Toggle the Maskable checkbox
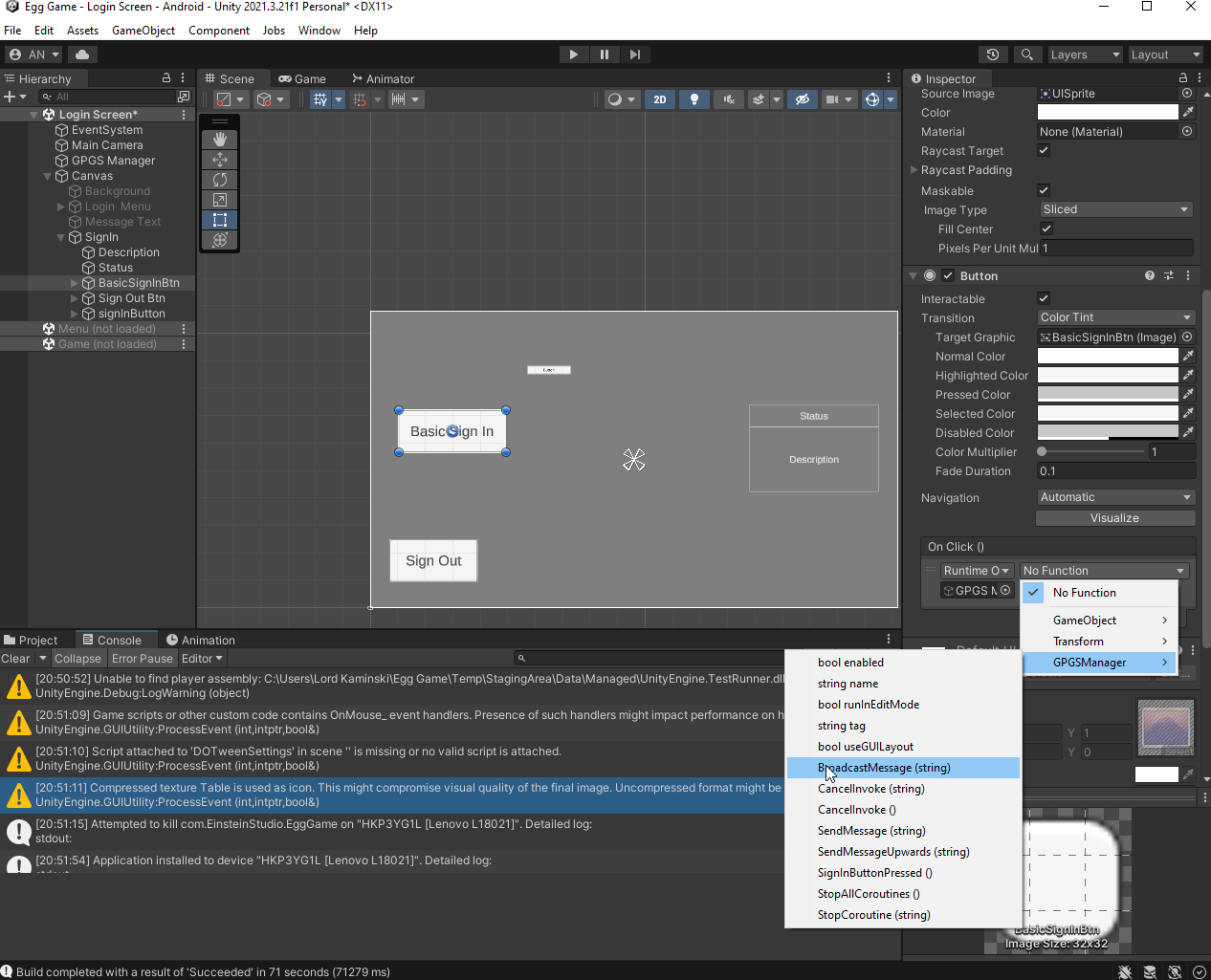1211x980 pixels. pyautogui.click(x=1044, y=190)
